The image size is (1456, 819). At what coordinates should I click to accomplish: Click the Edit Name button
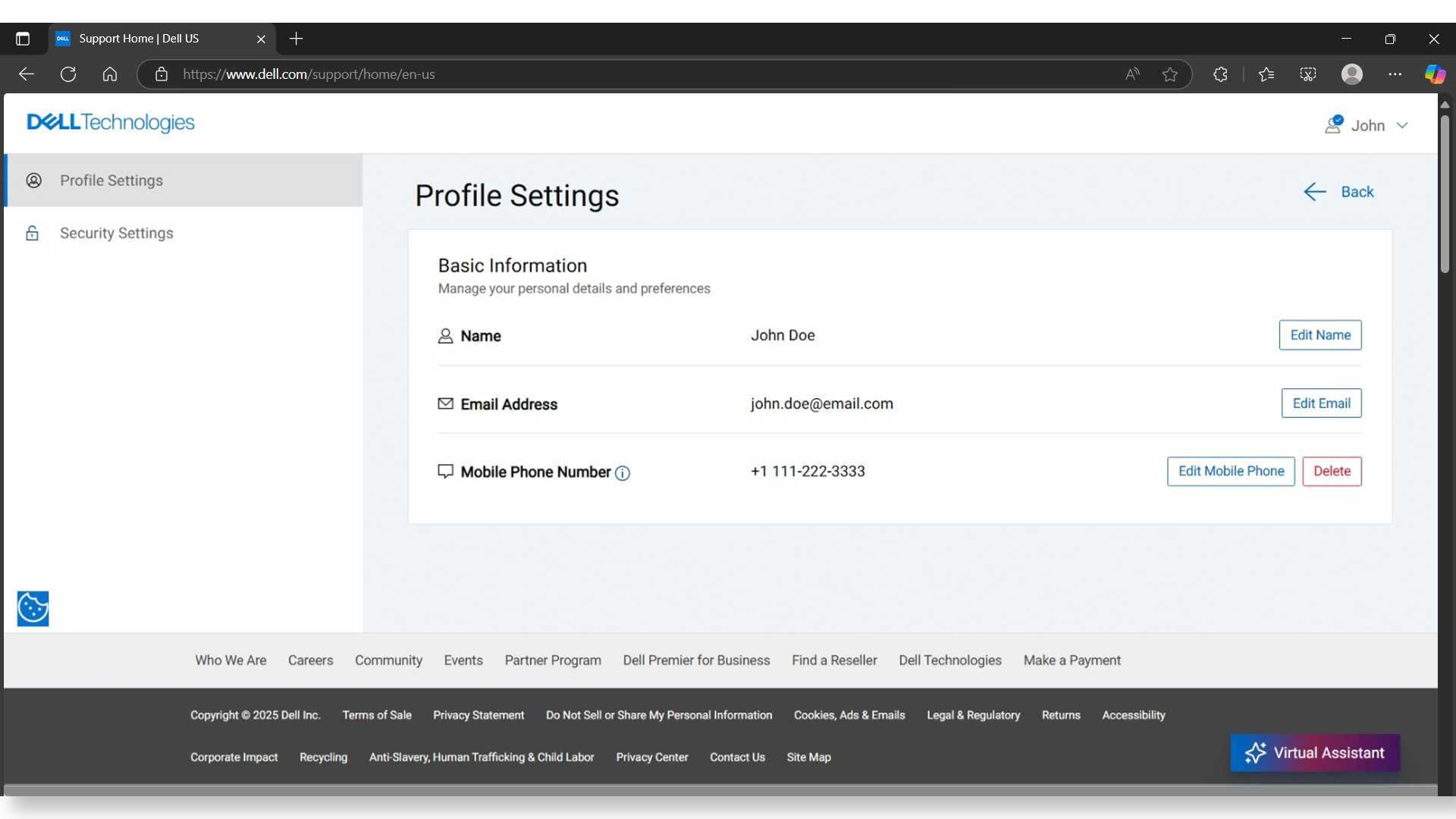point(1319,334)
